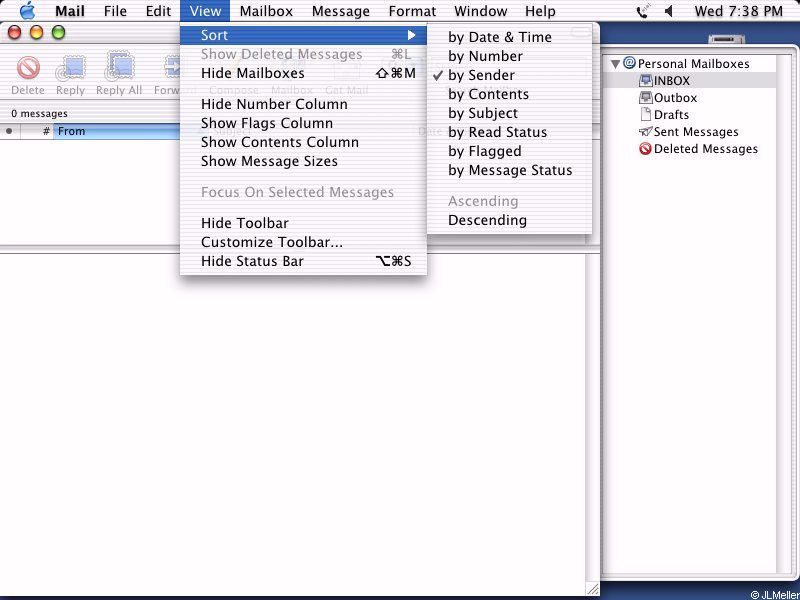Close the highlighted View menu

coord(205,11)
